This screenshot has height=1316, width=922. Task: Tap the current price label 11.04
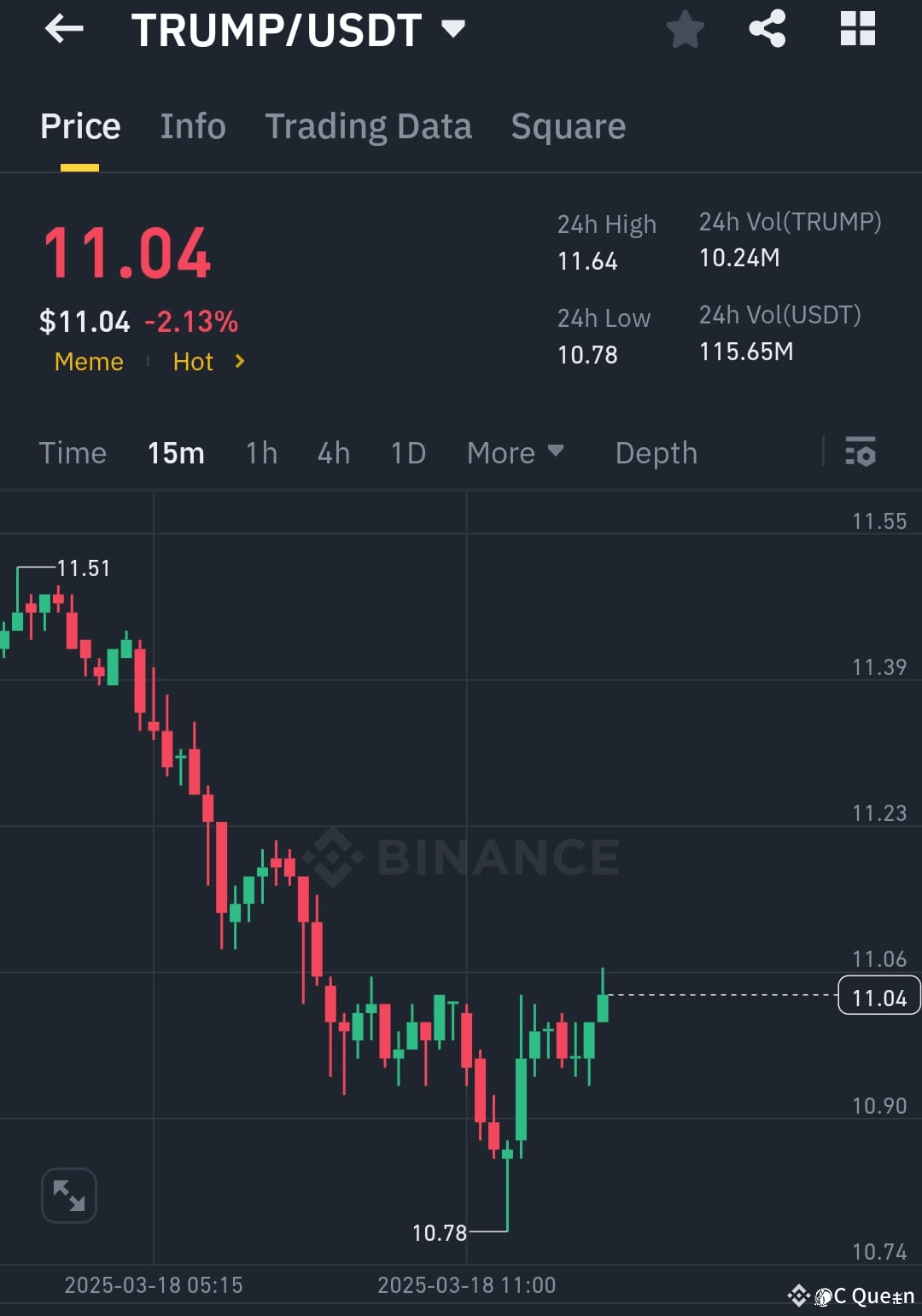pos(878,996)
